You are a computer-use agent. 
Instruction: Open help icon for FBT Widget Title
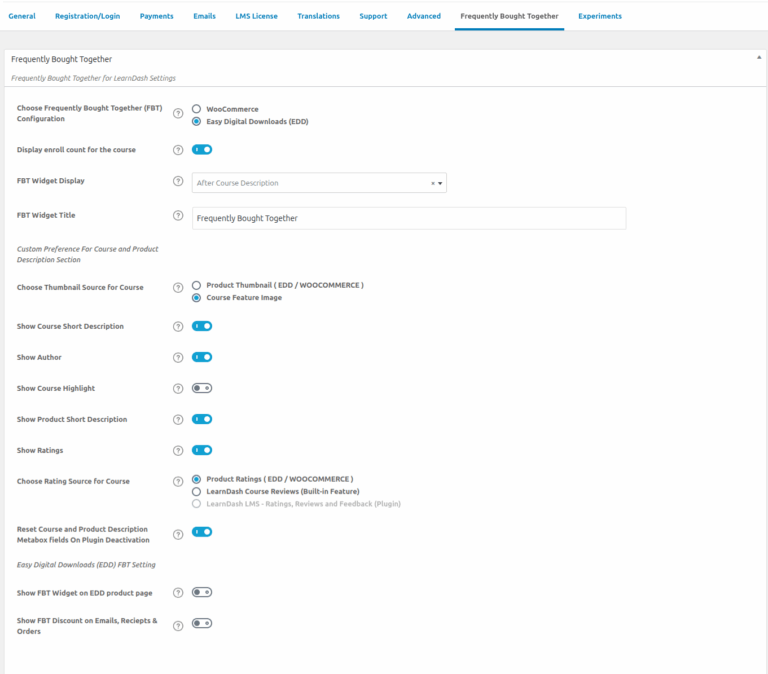(178, 216)
